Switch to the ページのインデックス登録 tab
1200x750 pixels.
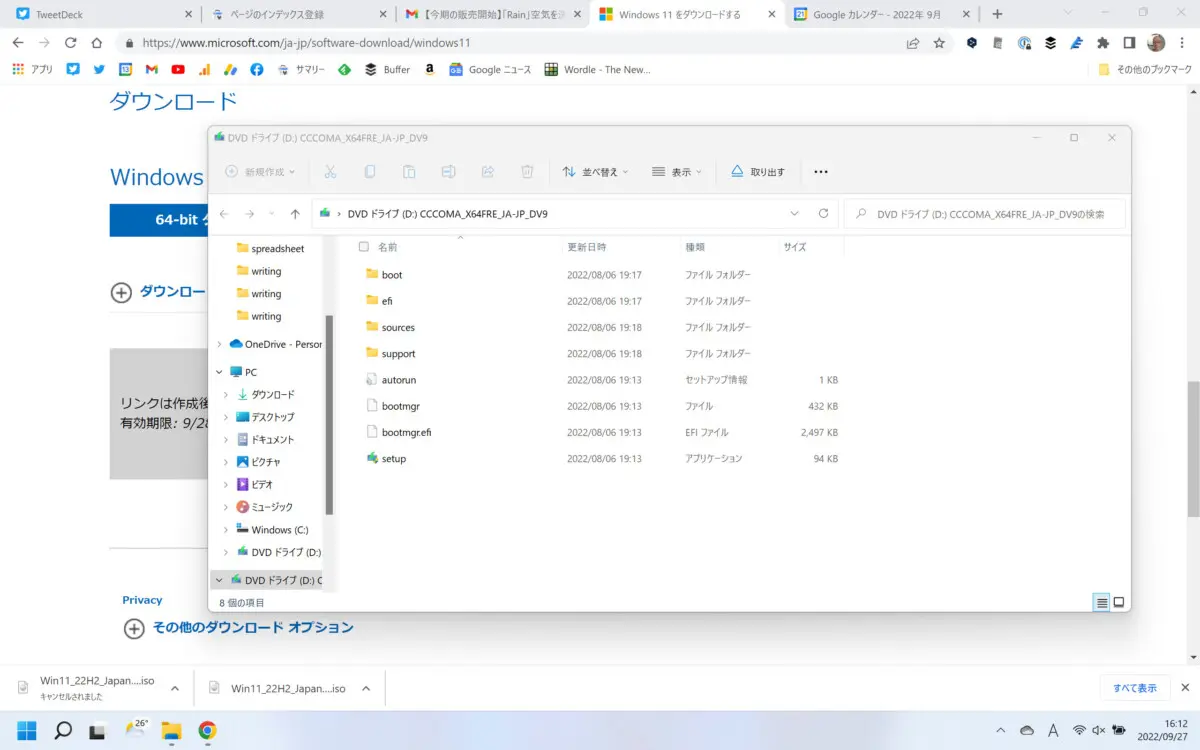point(298,15)
